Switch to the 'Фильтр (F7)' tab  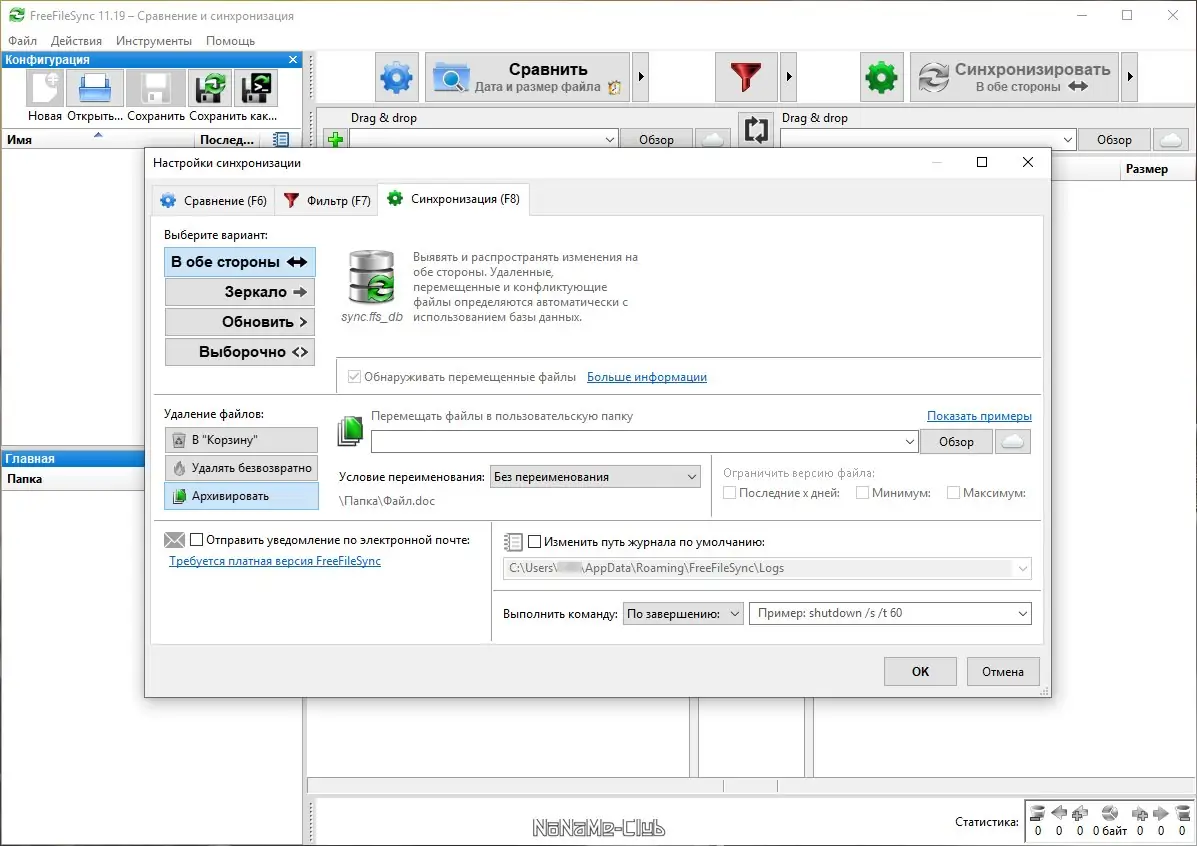(327, 201)
